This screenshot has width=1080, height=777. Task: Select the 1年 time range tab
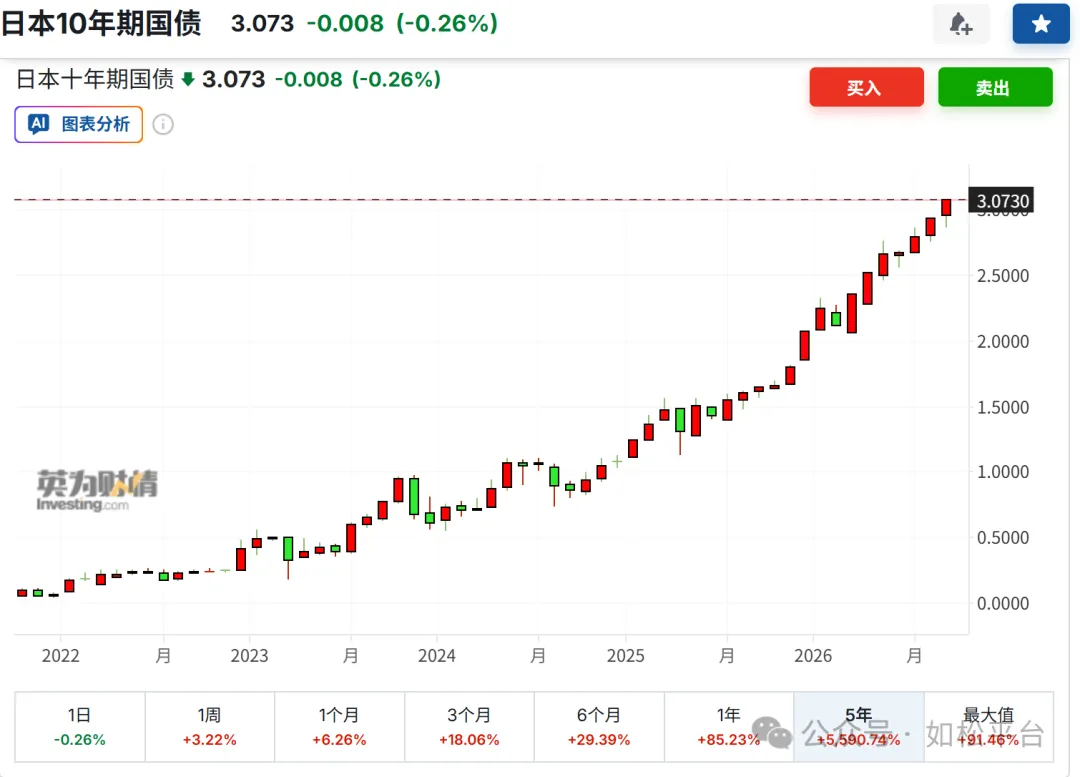pyautogui.click(x=729, y=727)
